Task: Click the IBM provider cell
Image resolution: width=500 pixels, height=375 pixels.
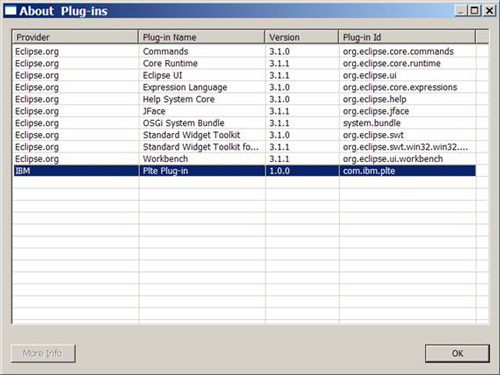Action: click(x=76, y=171)
